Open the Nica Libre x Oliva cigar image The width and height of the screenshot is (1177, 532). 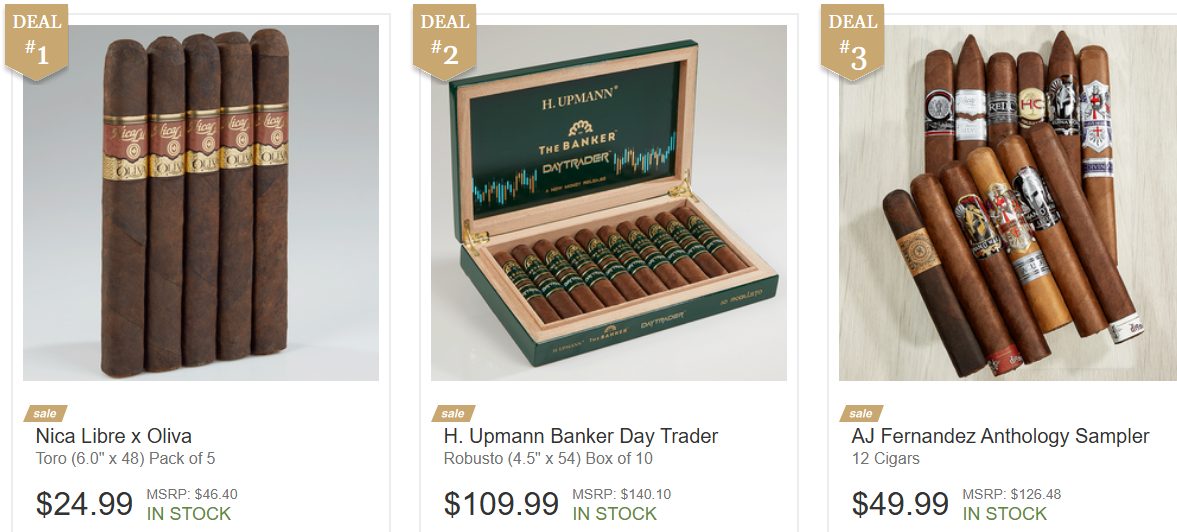pyautogui.click(x=201, y=203)
